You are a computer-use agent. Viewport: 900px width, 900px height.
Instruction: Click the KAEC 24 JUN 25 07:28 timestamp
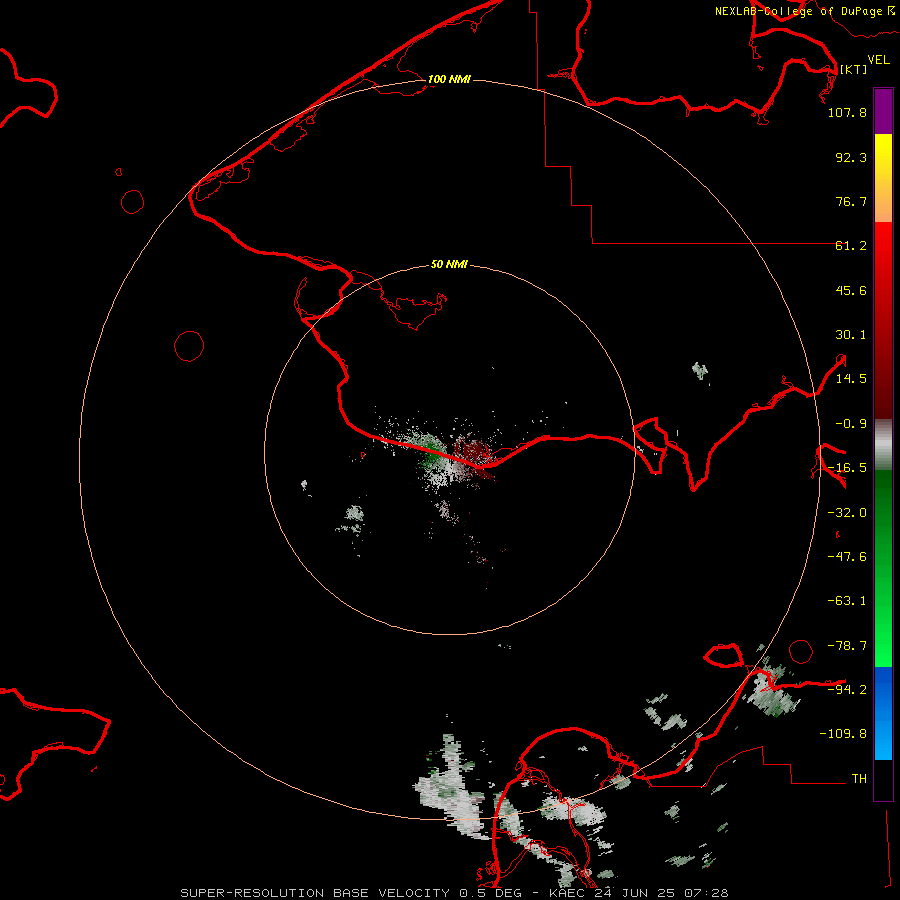638,893
